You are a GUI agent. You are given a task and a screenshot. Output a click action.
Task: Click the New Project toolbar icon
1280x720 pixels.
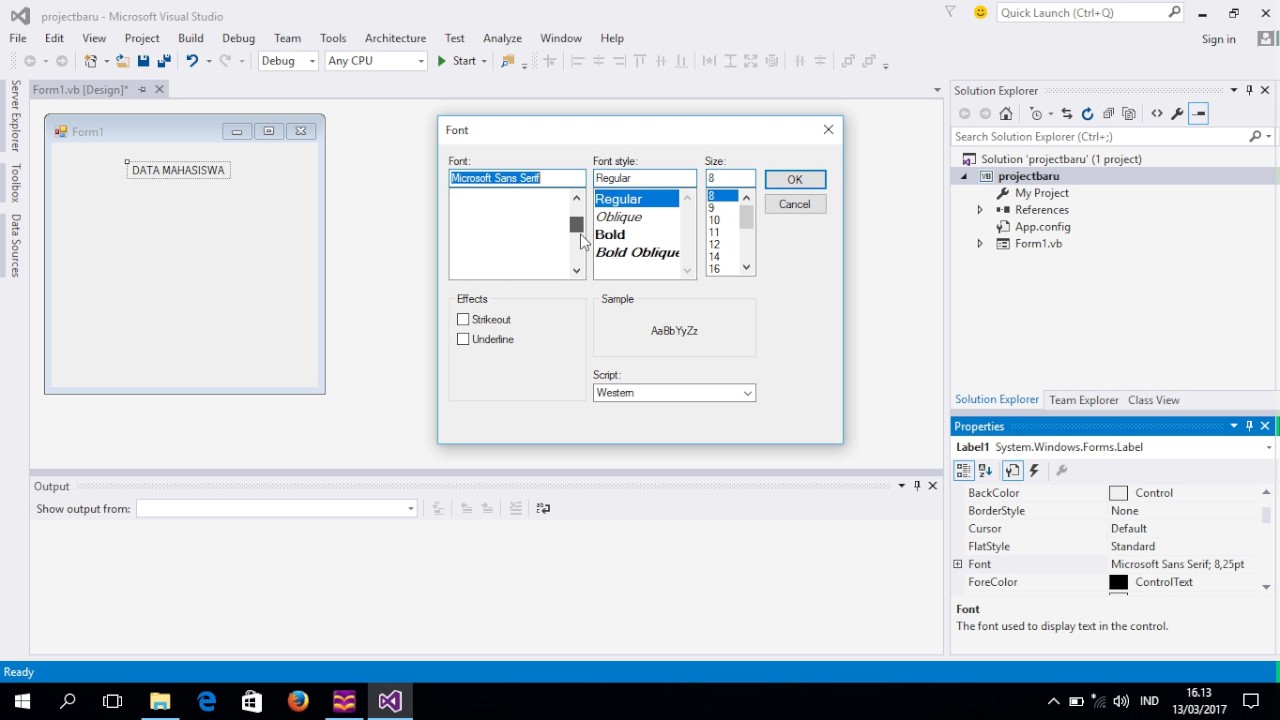pos(91,61)
